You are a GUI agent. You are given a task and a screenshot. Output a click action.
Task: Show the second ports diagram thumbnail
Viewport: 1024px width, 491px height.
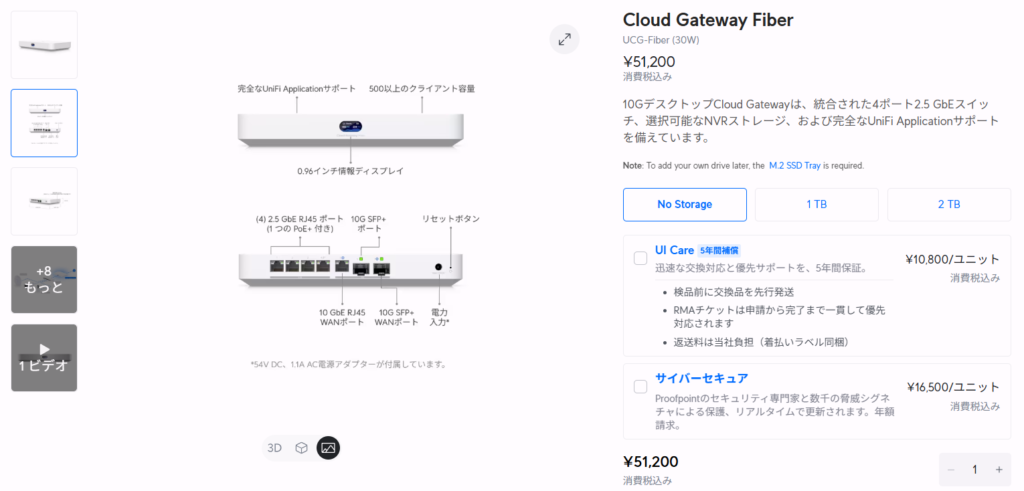tap(44, 123)
